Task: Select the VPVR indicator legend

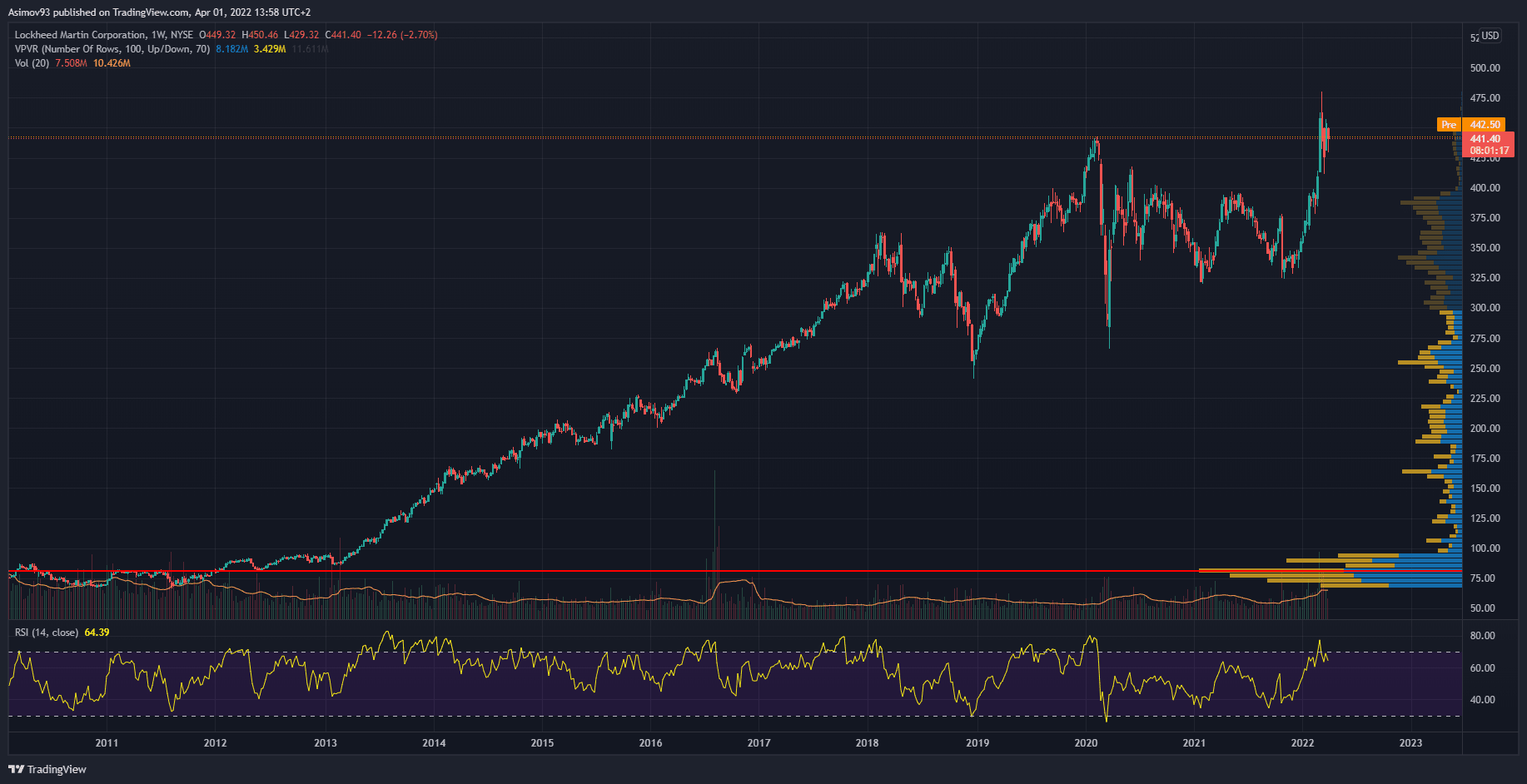Action: point(112,49)
